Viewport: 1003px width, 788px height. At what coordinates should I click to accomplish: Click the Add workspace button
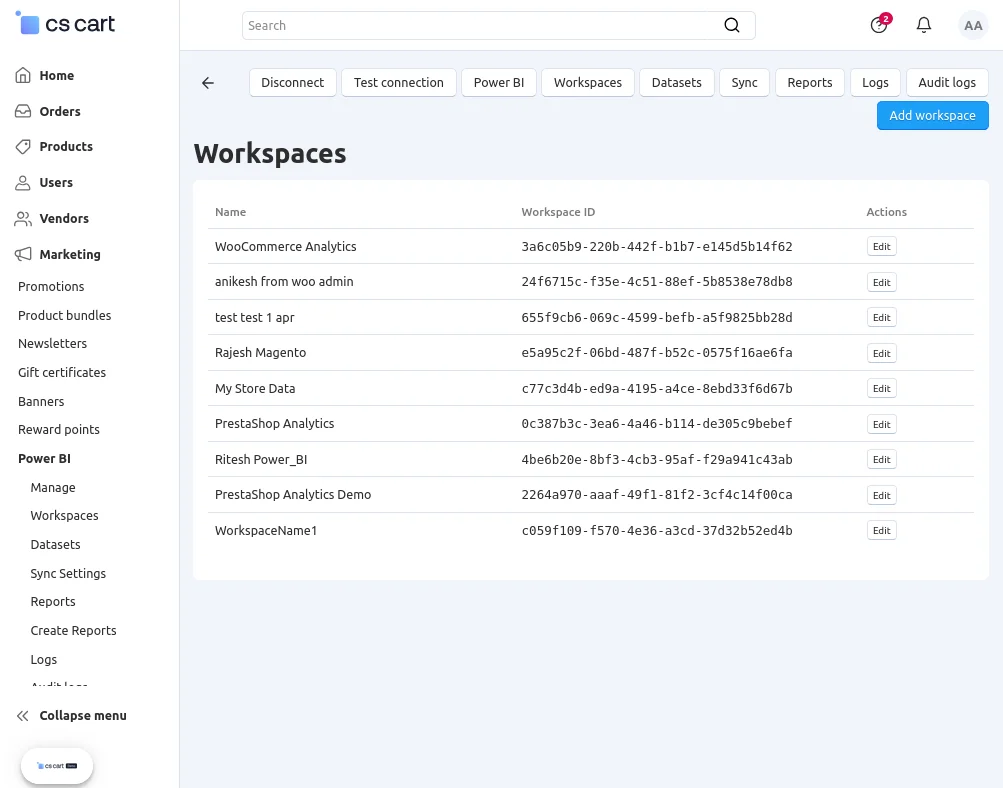[932, 115]
